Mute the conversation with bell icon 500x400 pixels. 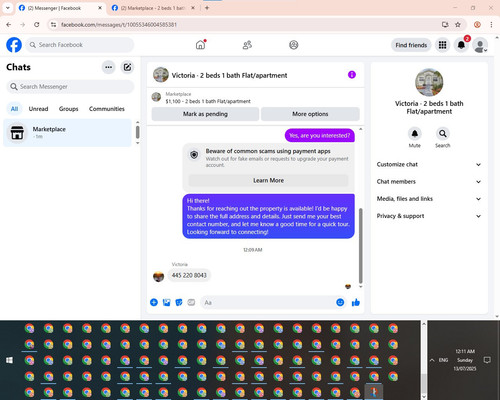tap(415, 134)
